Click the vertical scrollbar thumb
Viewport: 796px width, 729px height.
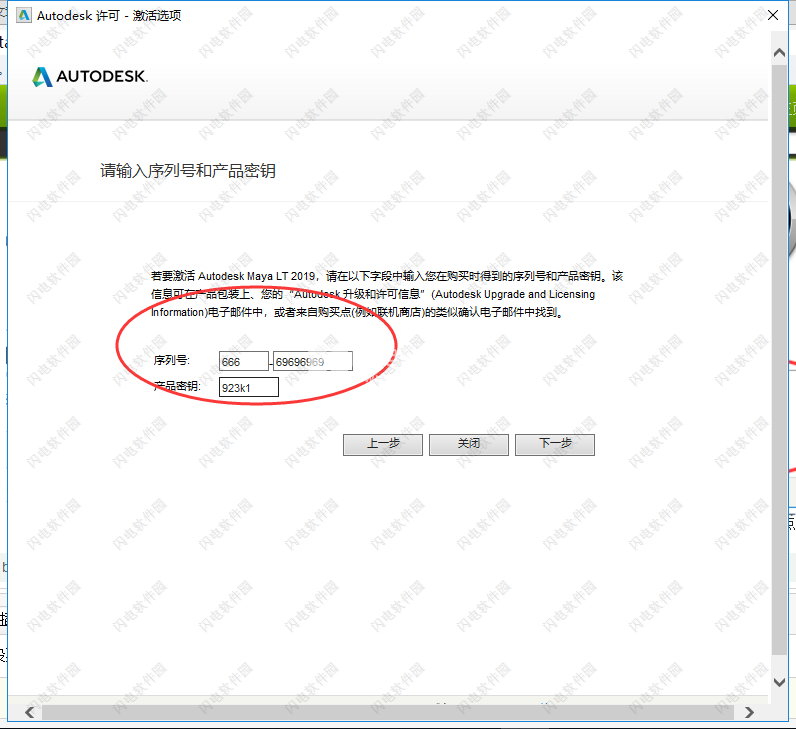(779, 359)
